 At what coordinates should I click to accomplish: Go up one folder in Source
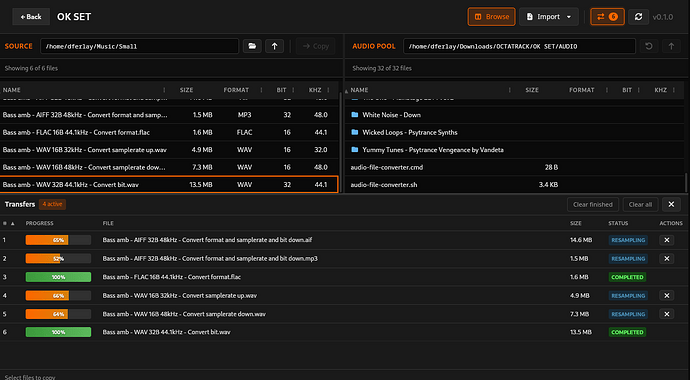(275, 46)
